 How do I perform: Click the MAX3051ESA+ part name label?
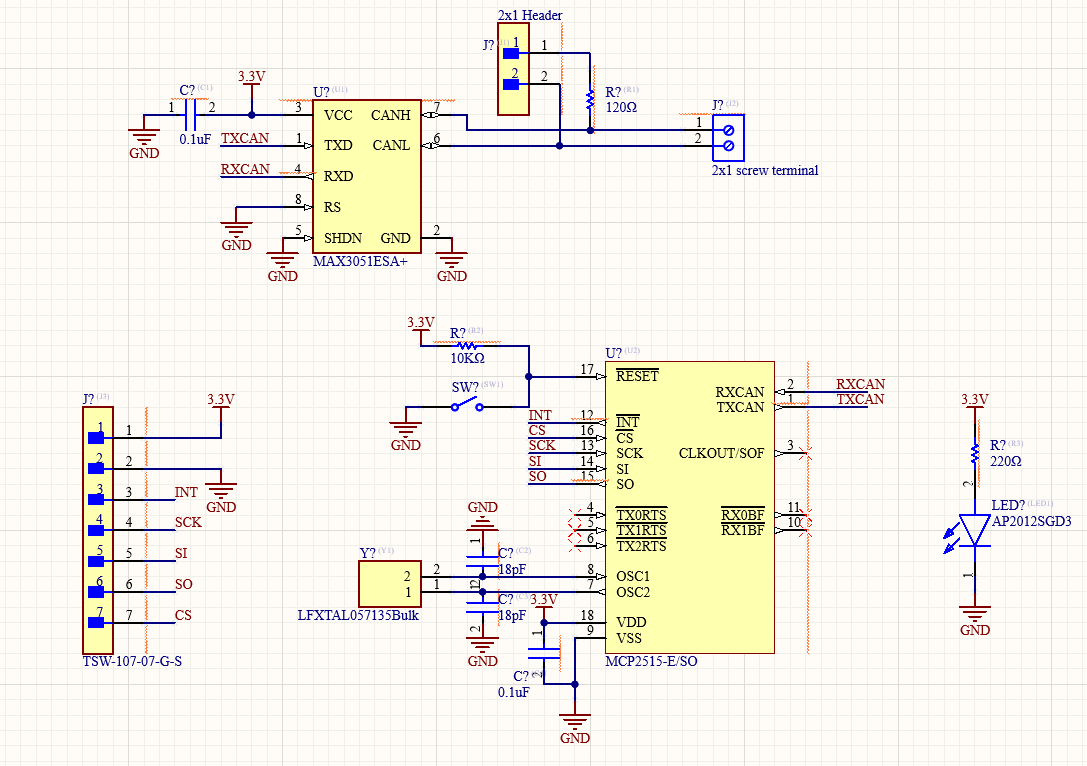(360, 261)
